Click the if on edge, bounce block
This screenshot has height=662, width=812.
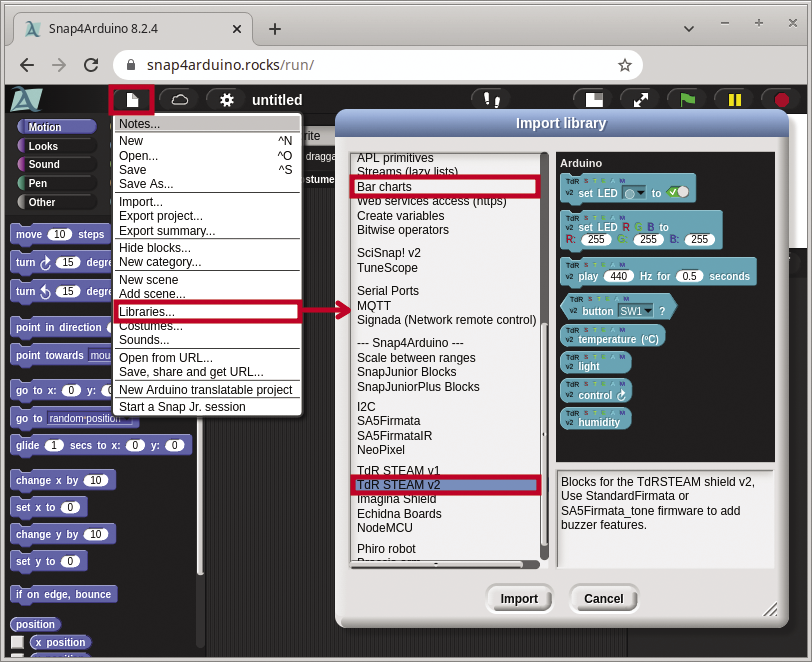pyautogui.click(x=64, y=594)
